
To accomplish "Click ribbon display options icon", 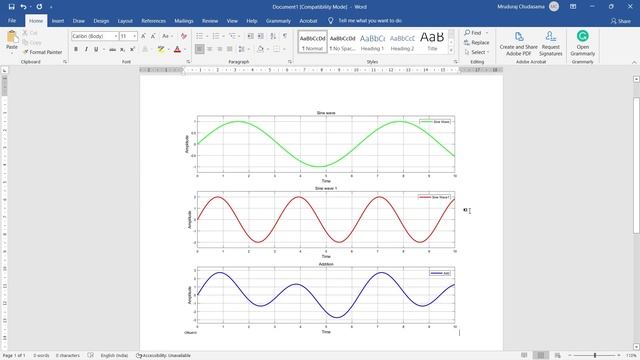I will pyautogui.click(x=573, y=7).
